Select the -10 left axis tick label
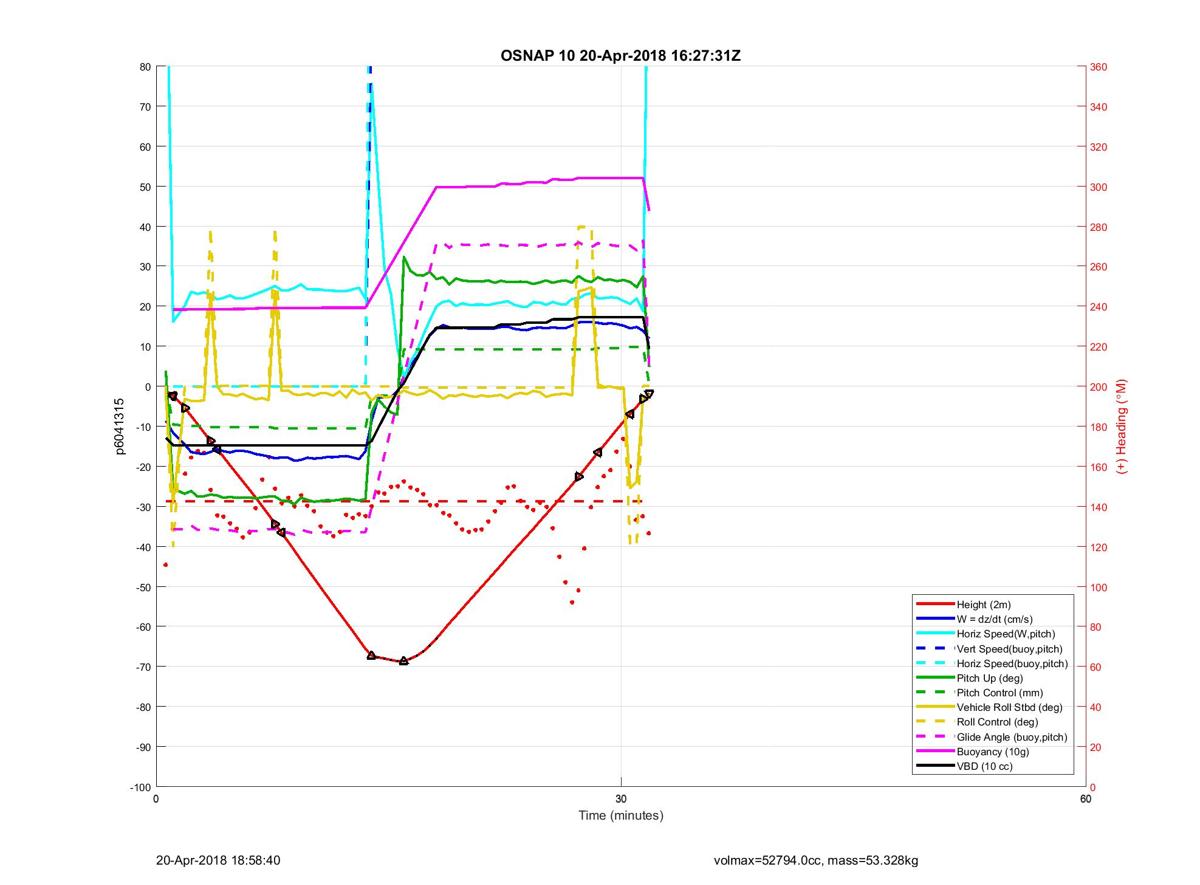The height and width of the screenshot is (885, 1200). click(142, 427)
